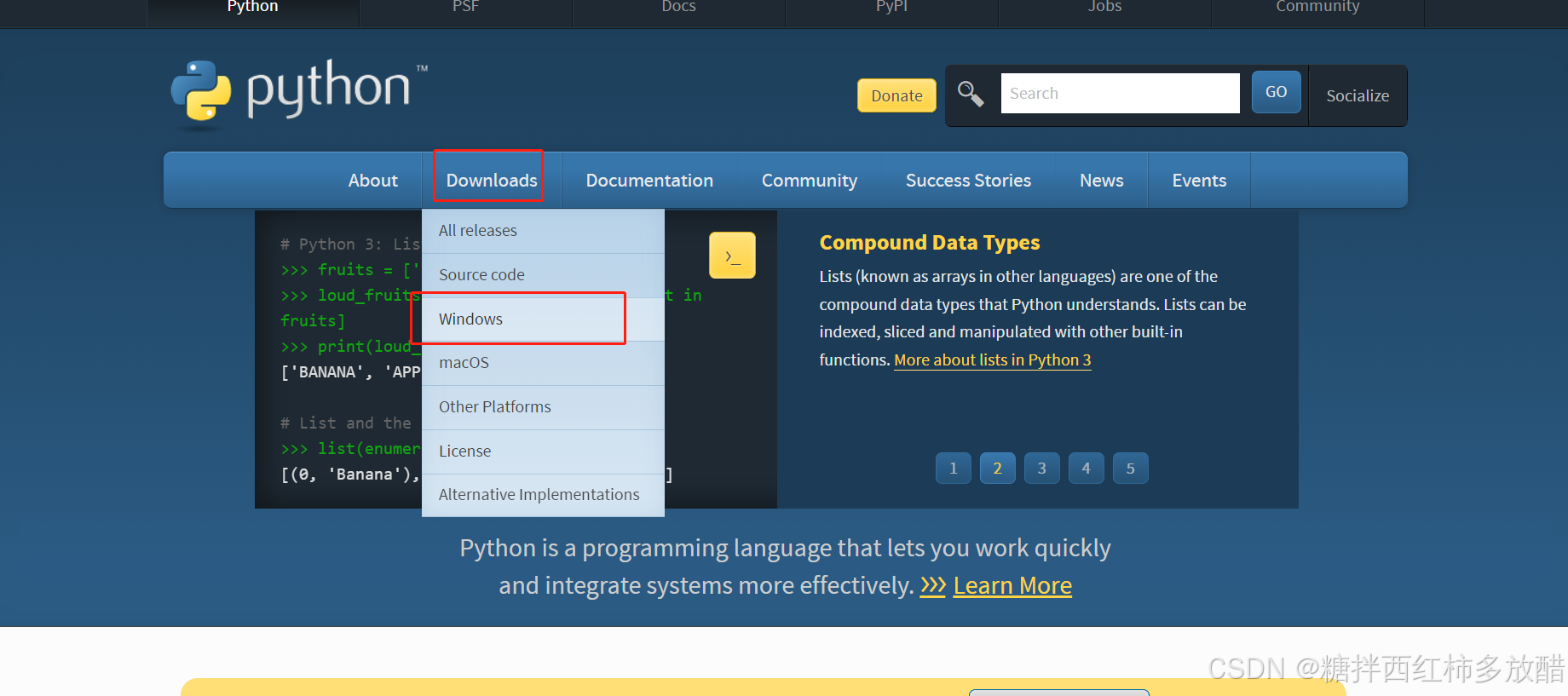Open the News navigation menu
The height and width of the screenshot is (696, 1568).
[x=1101, y=181]
